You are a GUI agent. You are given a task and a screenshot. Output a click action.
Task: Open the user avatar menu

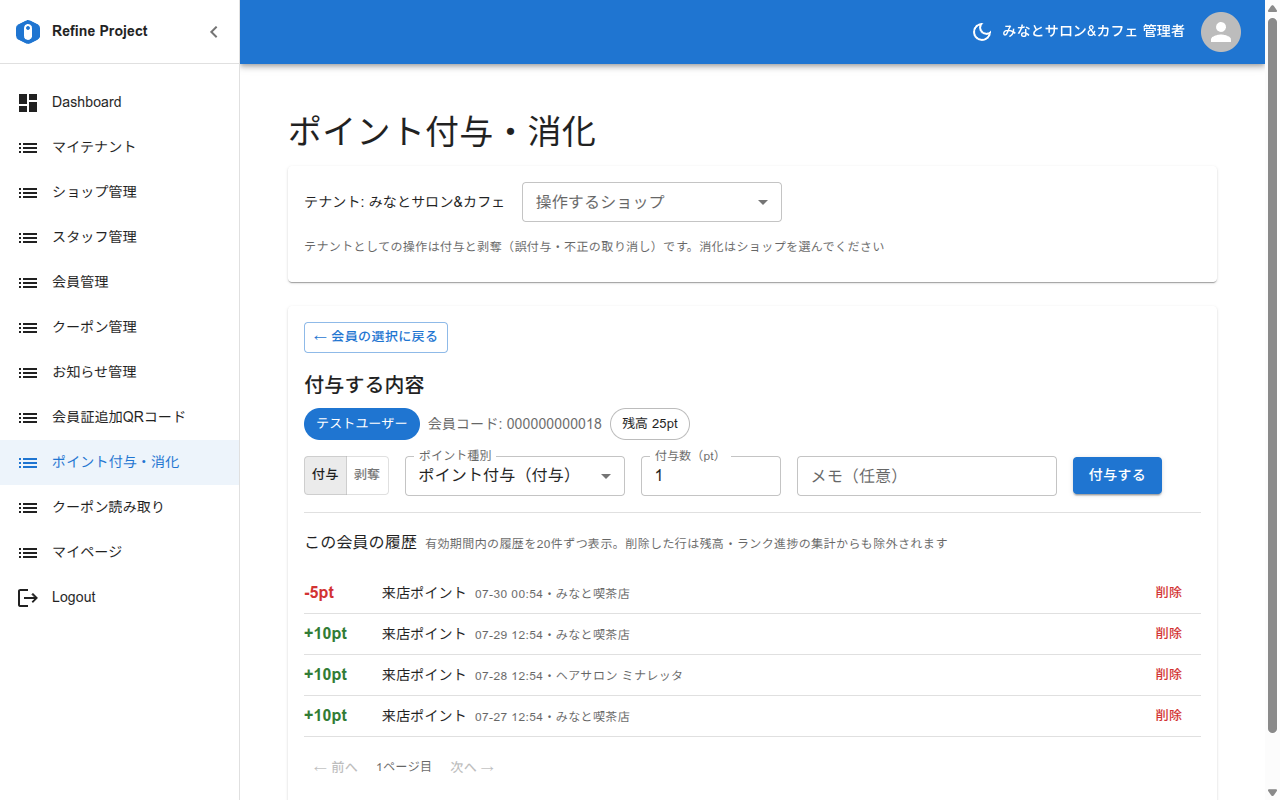(1220, 32)
